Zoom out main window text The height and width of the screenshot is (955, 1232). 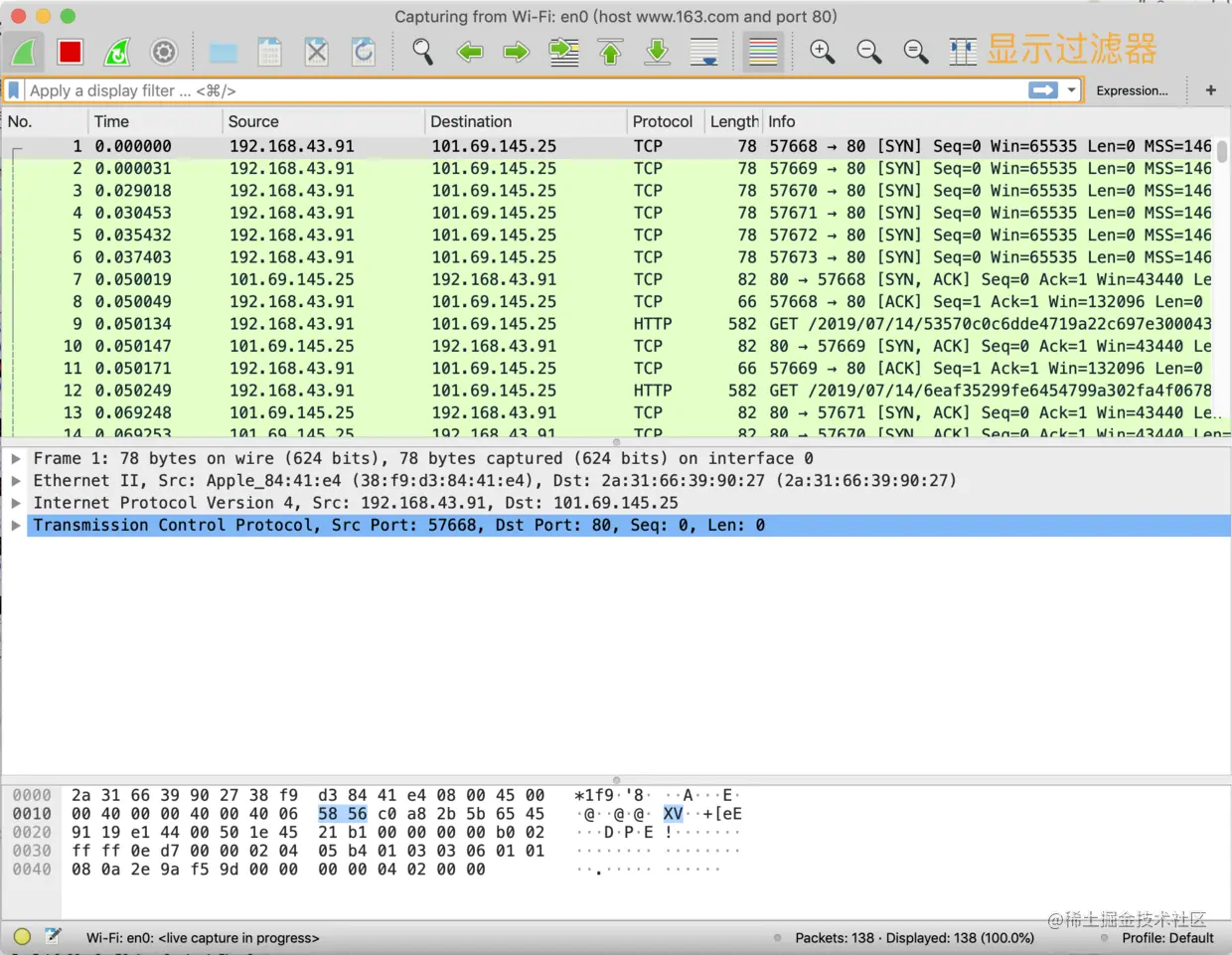(869, 52)
